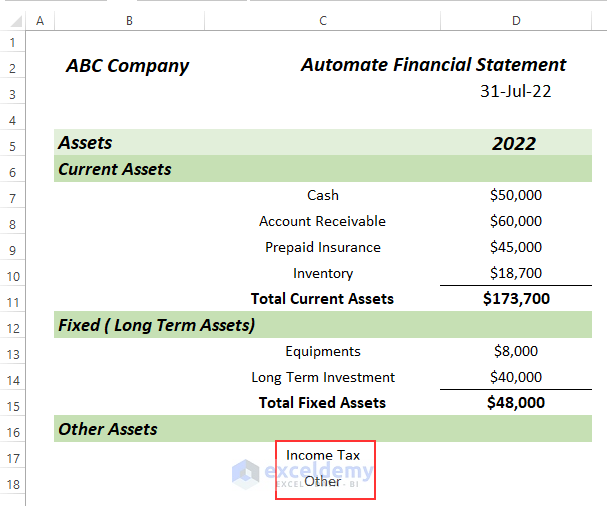Select row 5 header
Screen dimensions: 607x506
(x=13, y=144)
